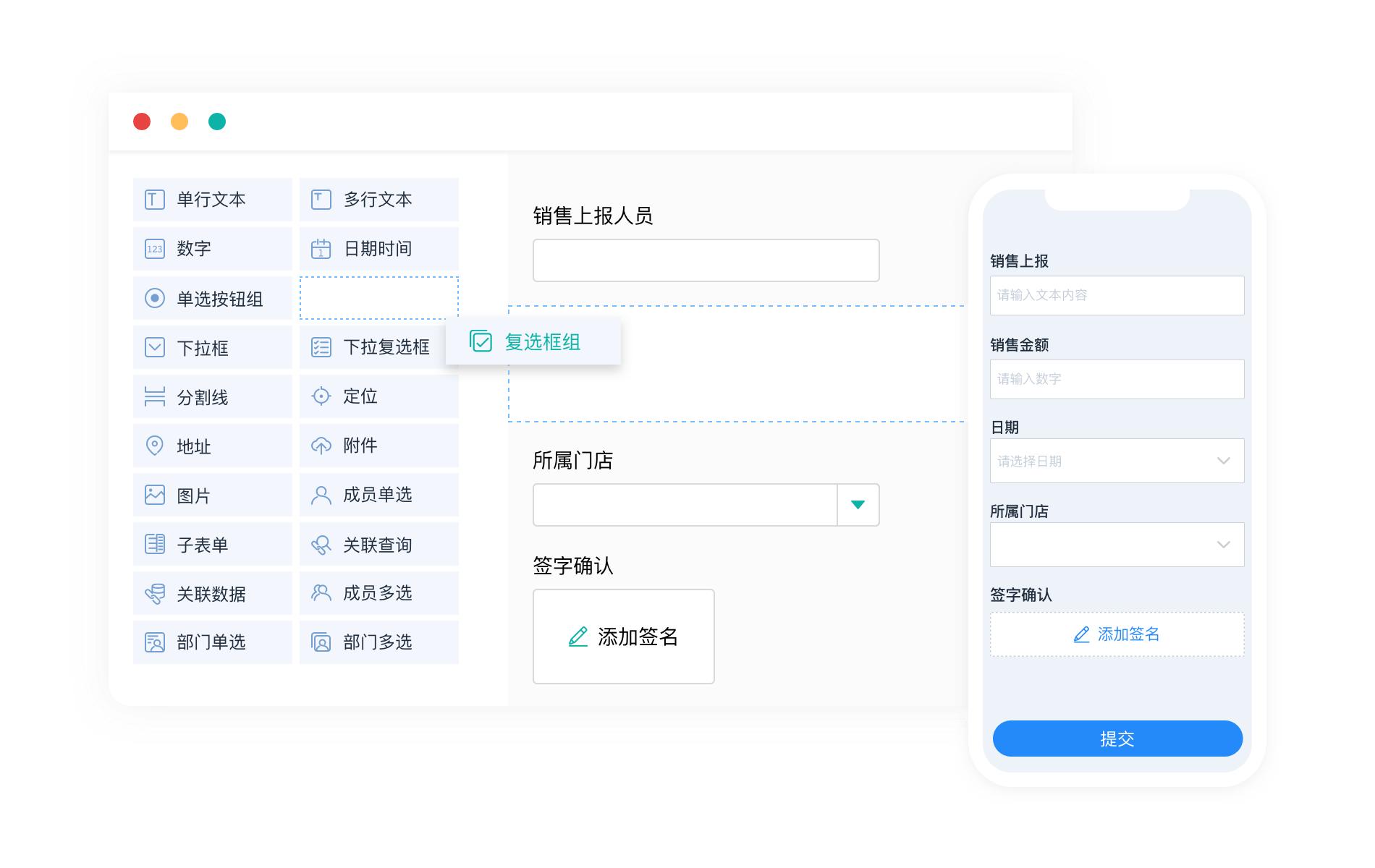Select the 图片 image field icon
The width and height of the screenshot is (1375, 868).
[x=154, y=495]
